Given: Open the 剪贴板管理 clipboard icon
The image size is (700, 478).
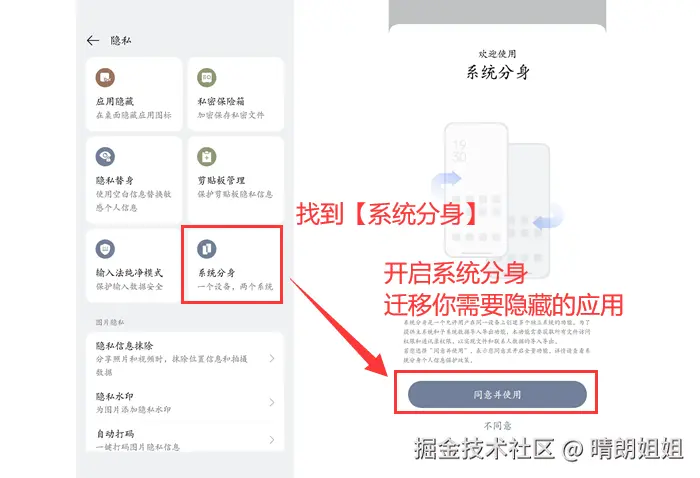Looking at the screenshot, I should click(207, 157).
